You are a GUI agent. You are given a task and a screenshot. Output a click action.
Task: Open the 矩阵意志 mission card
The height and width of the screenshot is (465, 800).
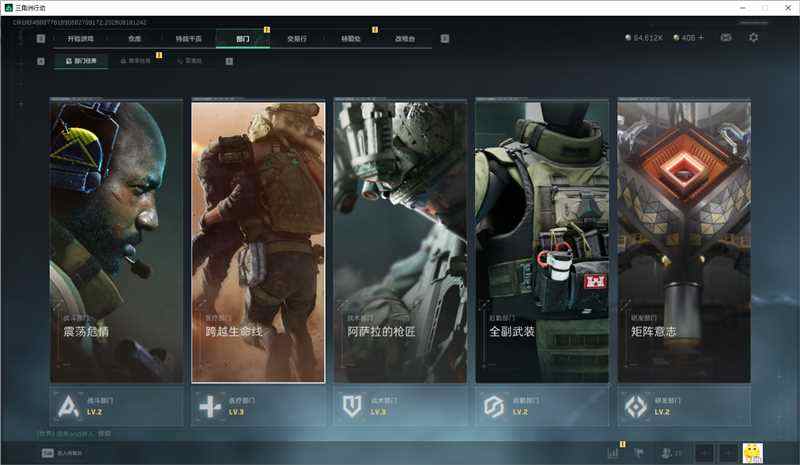coord(684,241)
